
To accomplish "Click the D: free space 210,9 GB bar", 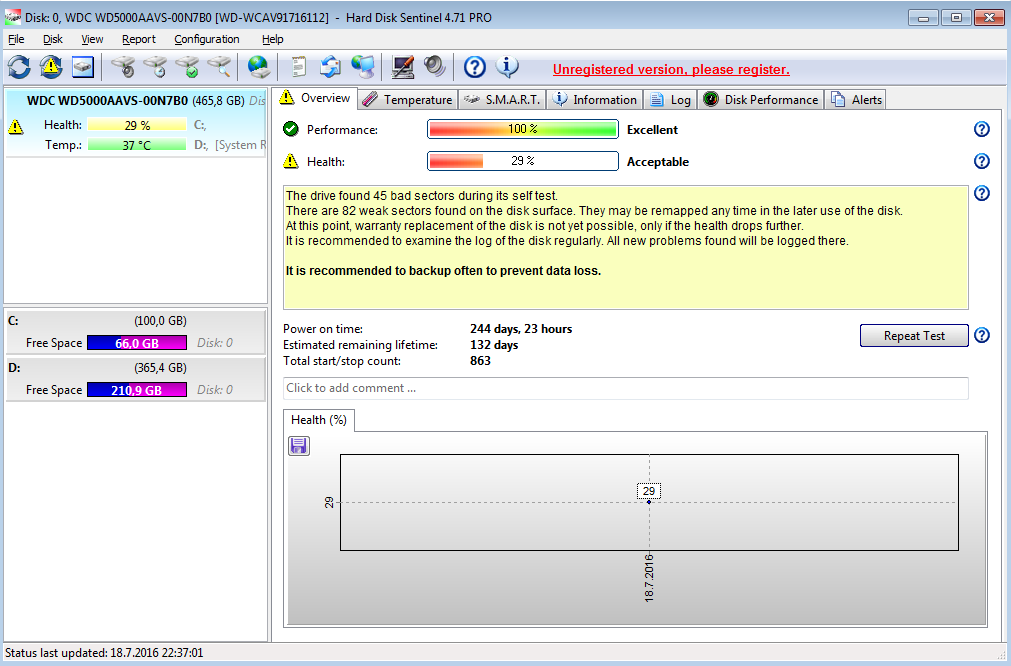I will (x=137, y=390).
